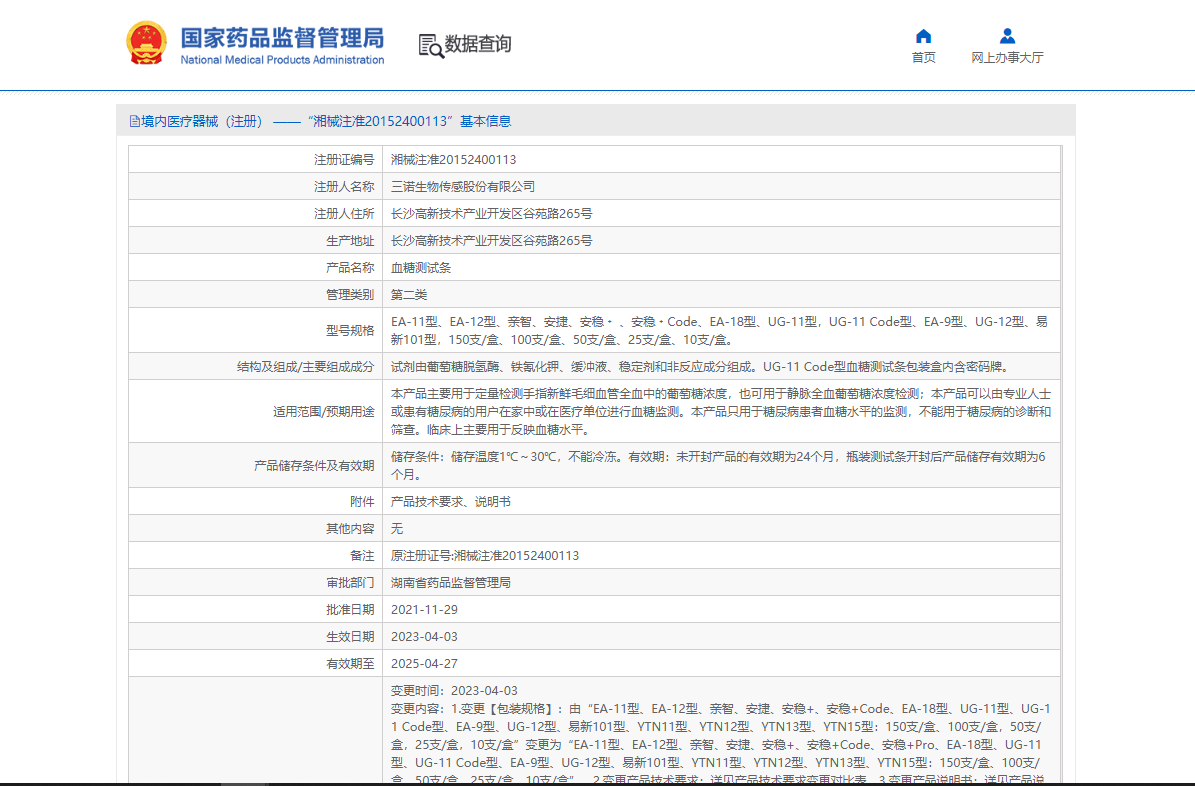Click the 血糖测试条 product name
This screenshot has height=786, width=1195.
(x=421, y=268)
